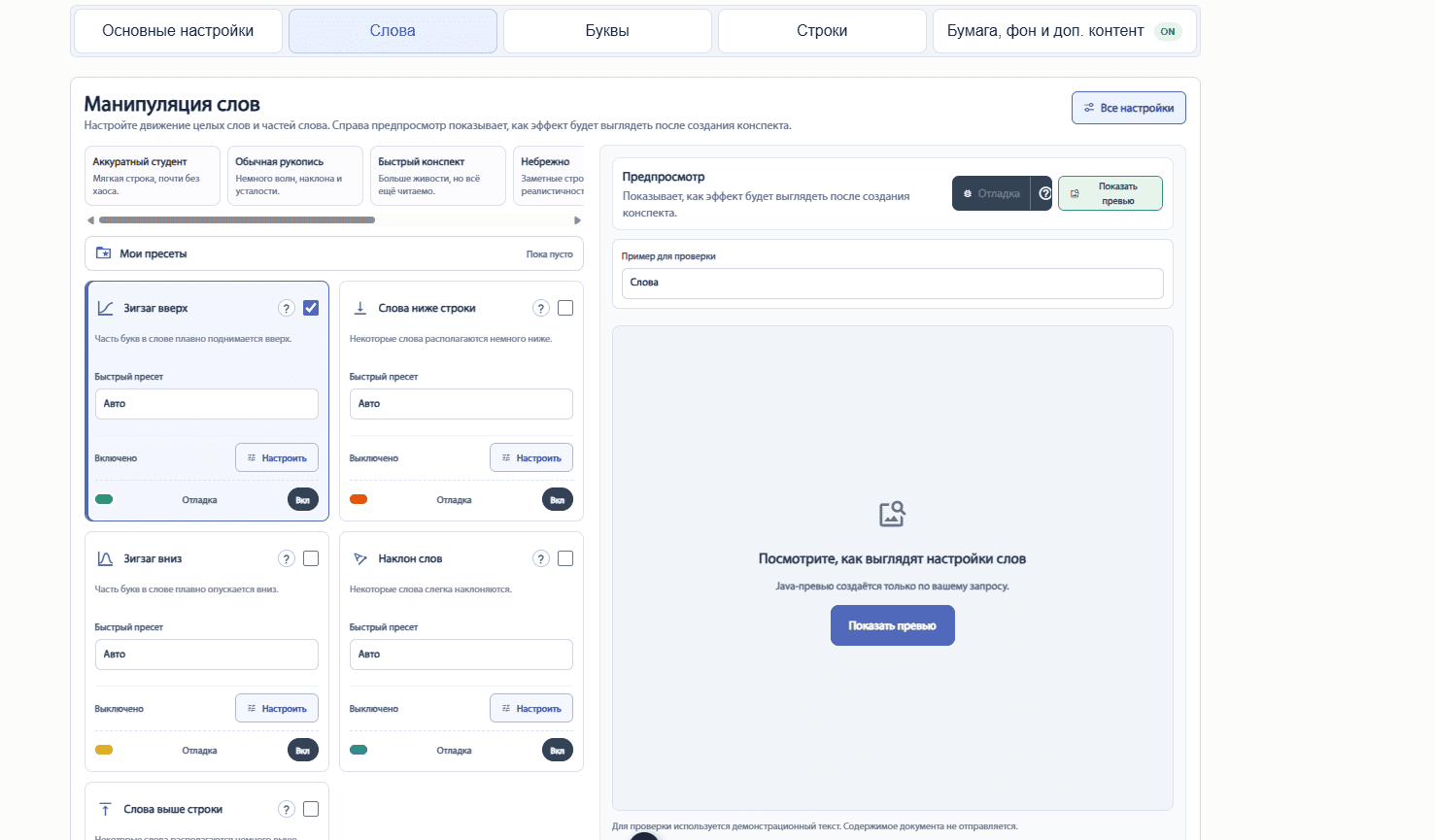Click the left arrow of presets scrollbar
The height and width of the screenshot is (840, 1435).
pyautogui.click(x=90, y=220)
